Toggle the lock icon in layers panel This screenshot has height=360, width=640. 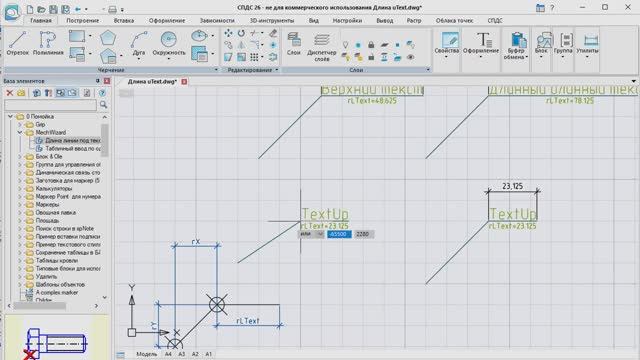pos(371,44)
